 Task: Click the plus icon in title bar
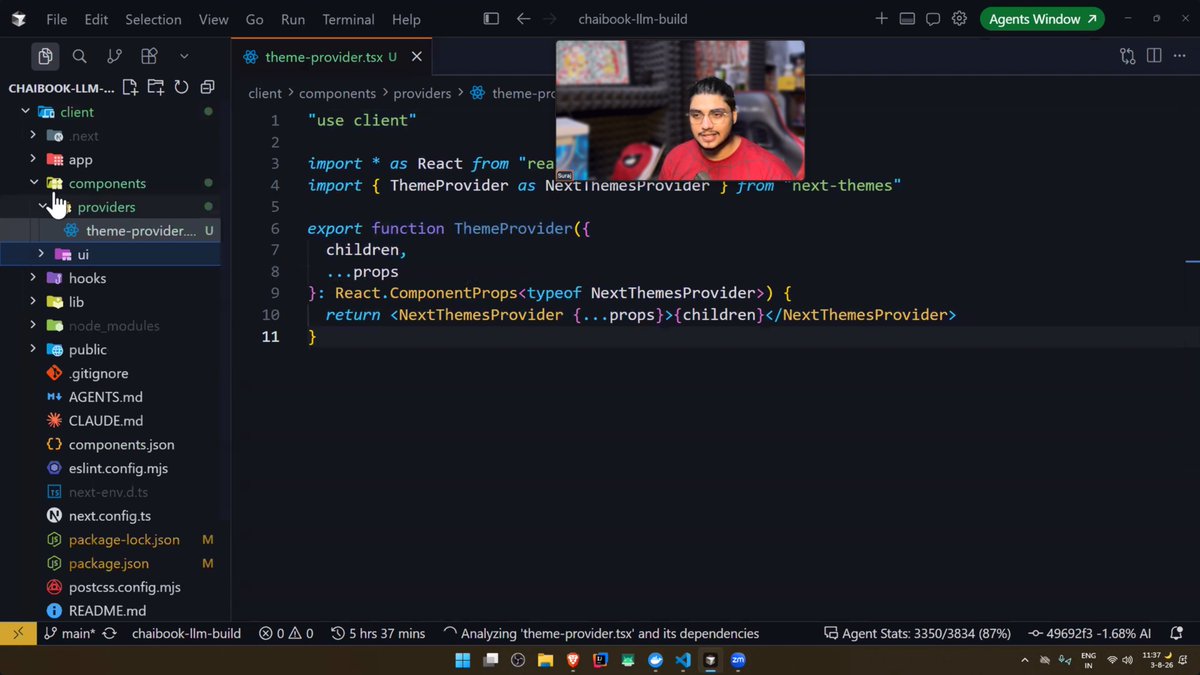[881, 19]
